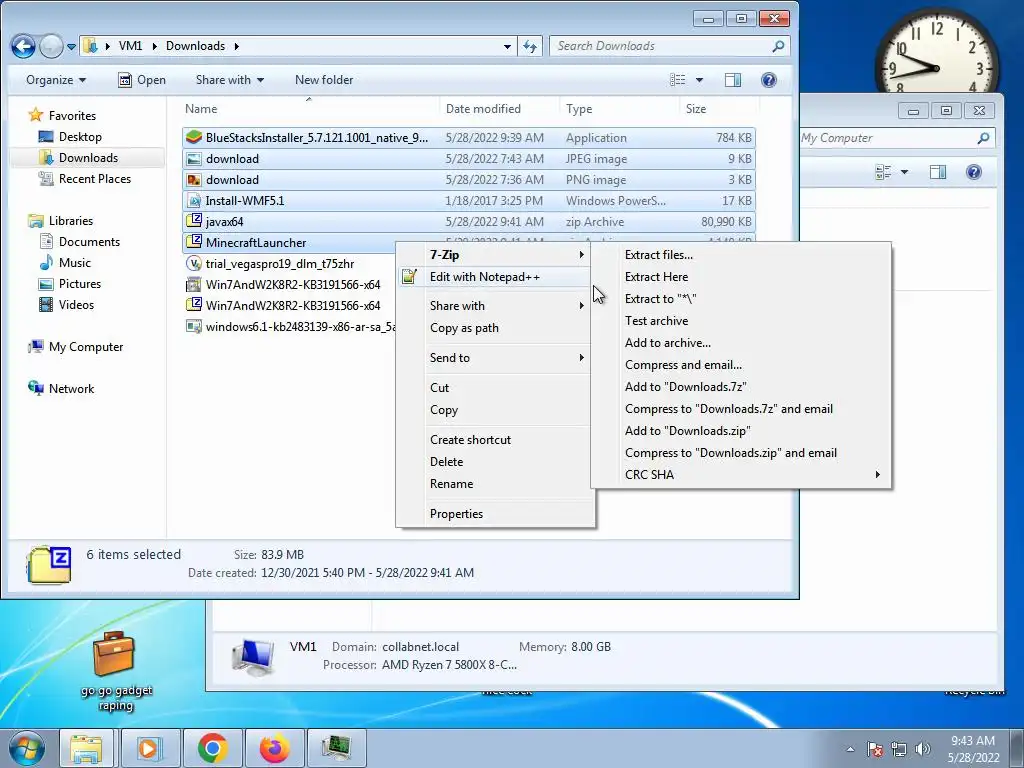Viewport: 1024px width, 768px height.
Task: Open Google Chrome from taskbar
Action: [x=212, y=748]
